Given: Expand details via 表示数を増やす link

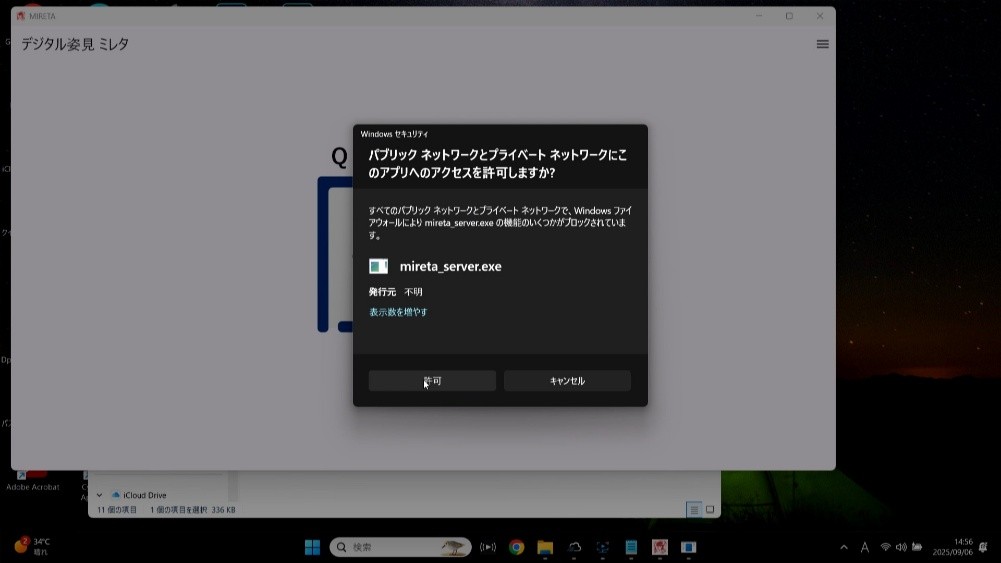Looking at the screenshot, I should pos(398,312).
